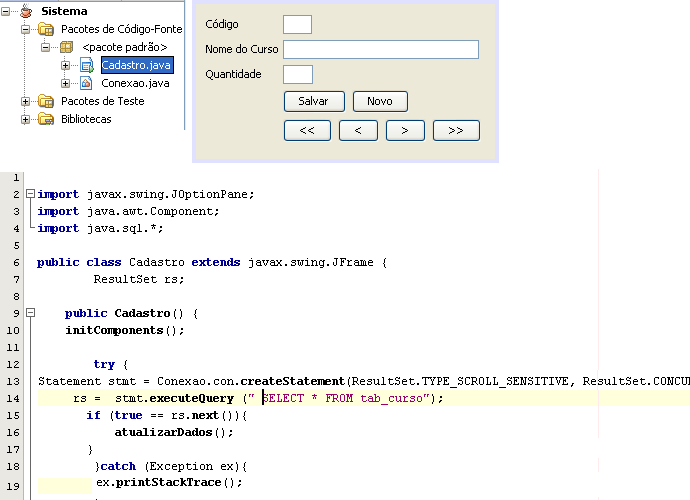The image size is (690, 500).
Task: Click 'java.sql.*;' import text
Action: tap(125, 228)
